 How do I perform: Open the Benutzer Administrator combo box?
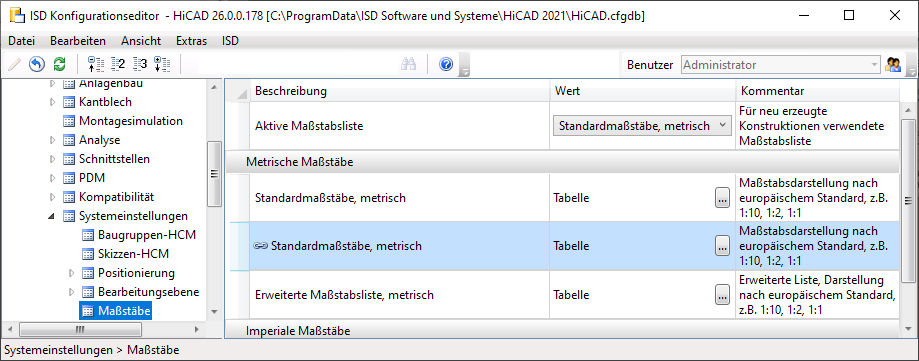click(x=781, y=64)
